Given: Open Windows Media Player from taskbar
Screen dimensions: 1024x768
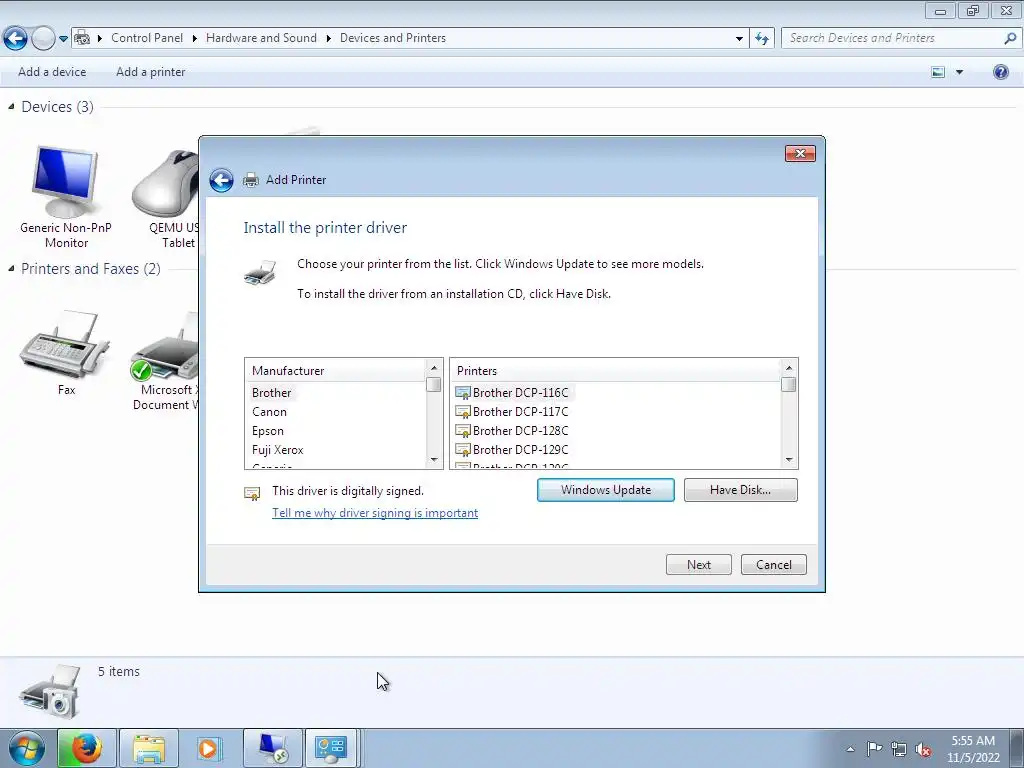Looking at the screenshot, I should [210, 748].
